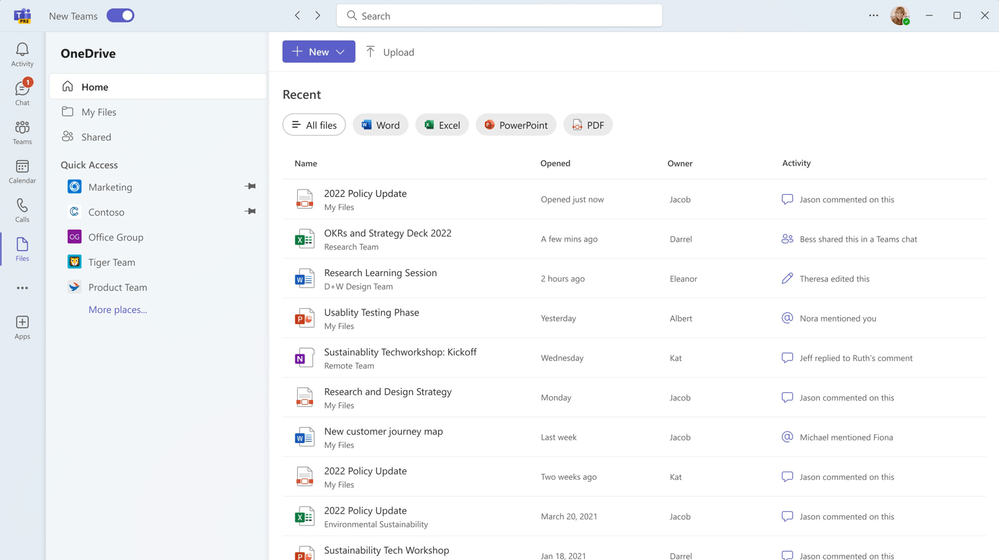The height and width of the screenshot is (560, 999).
Task: Click the Upload button
Action: (389, 52)
